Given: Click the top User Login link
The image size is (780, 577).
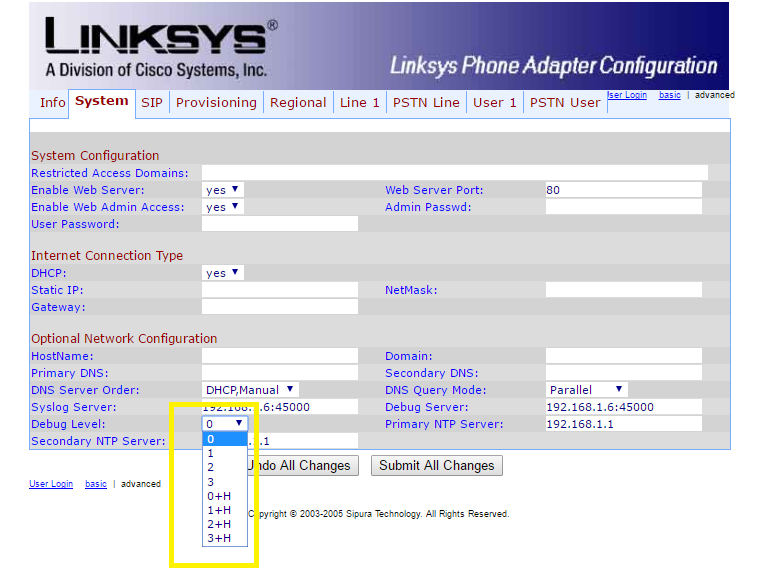Looking at the screenshot, I should [x=627, y=95].
